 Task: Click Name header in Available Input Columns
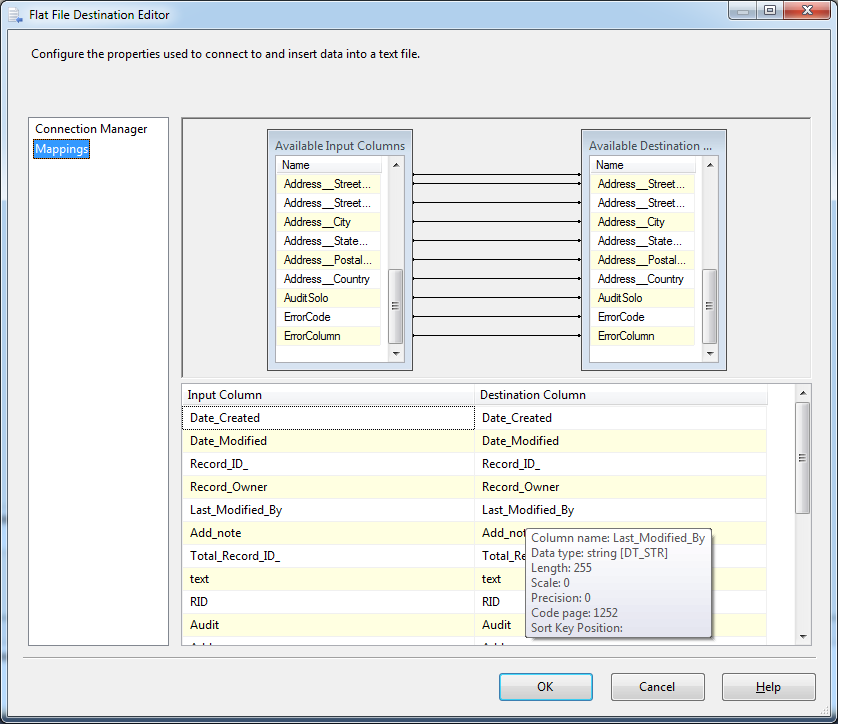coord(329,165)
